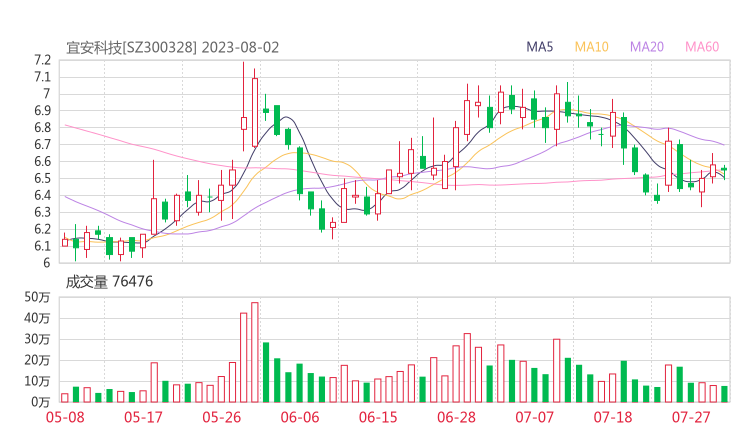Select the 05-26 date label

click(x=221, y=418)
